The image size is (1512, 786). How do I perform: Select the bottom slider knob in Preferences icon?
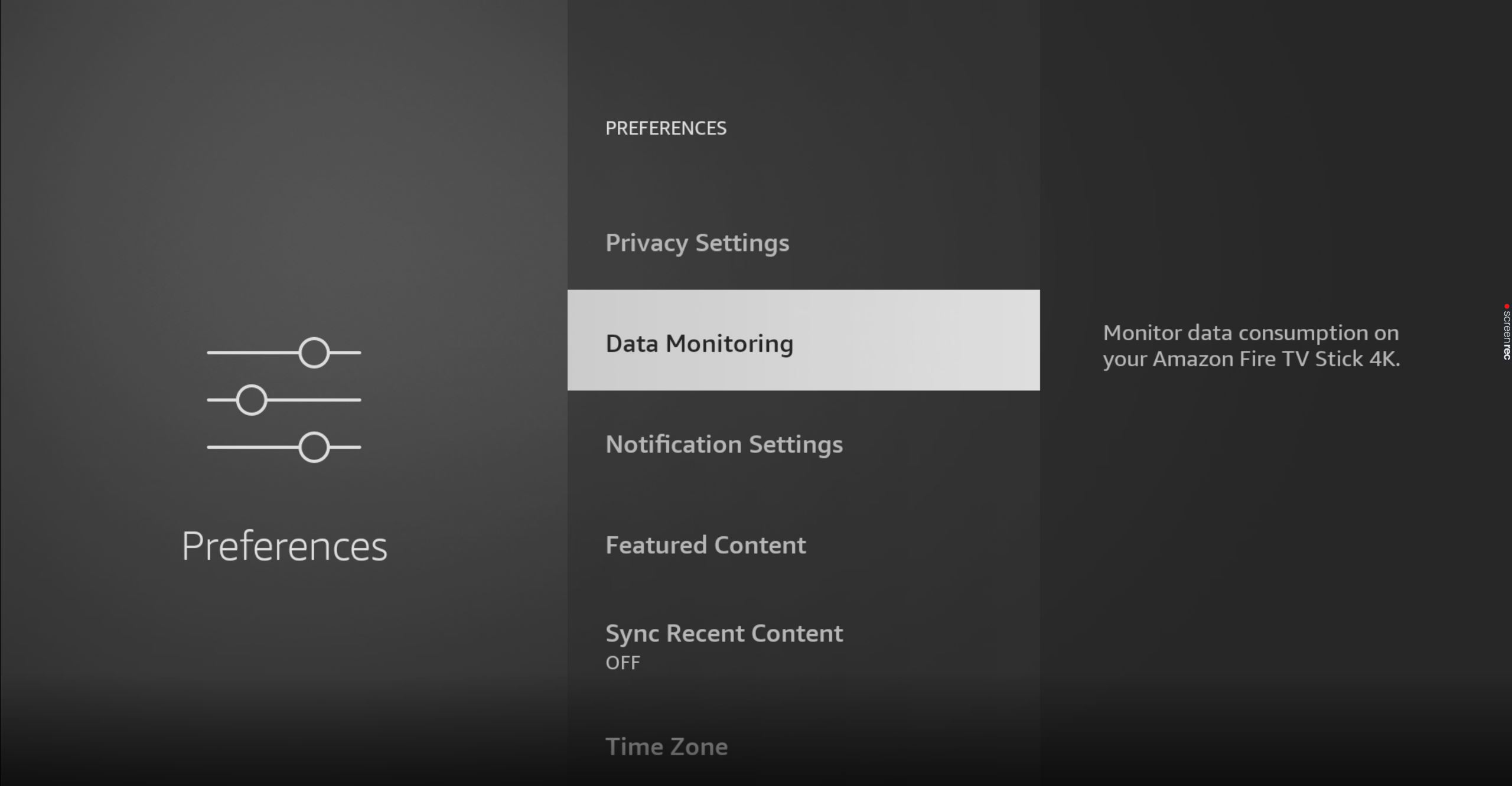click(313, 447)
